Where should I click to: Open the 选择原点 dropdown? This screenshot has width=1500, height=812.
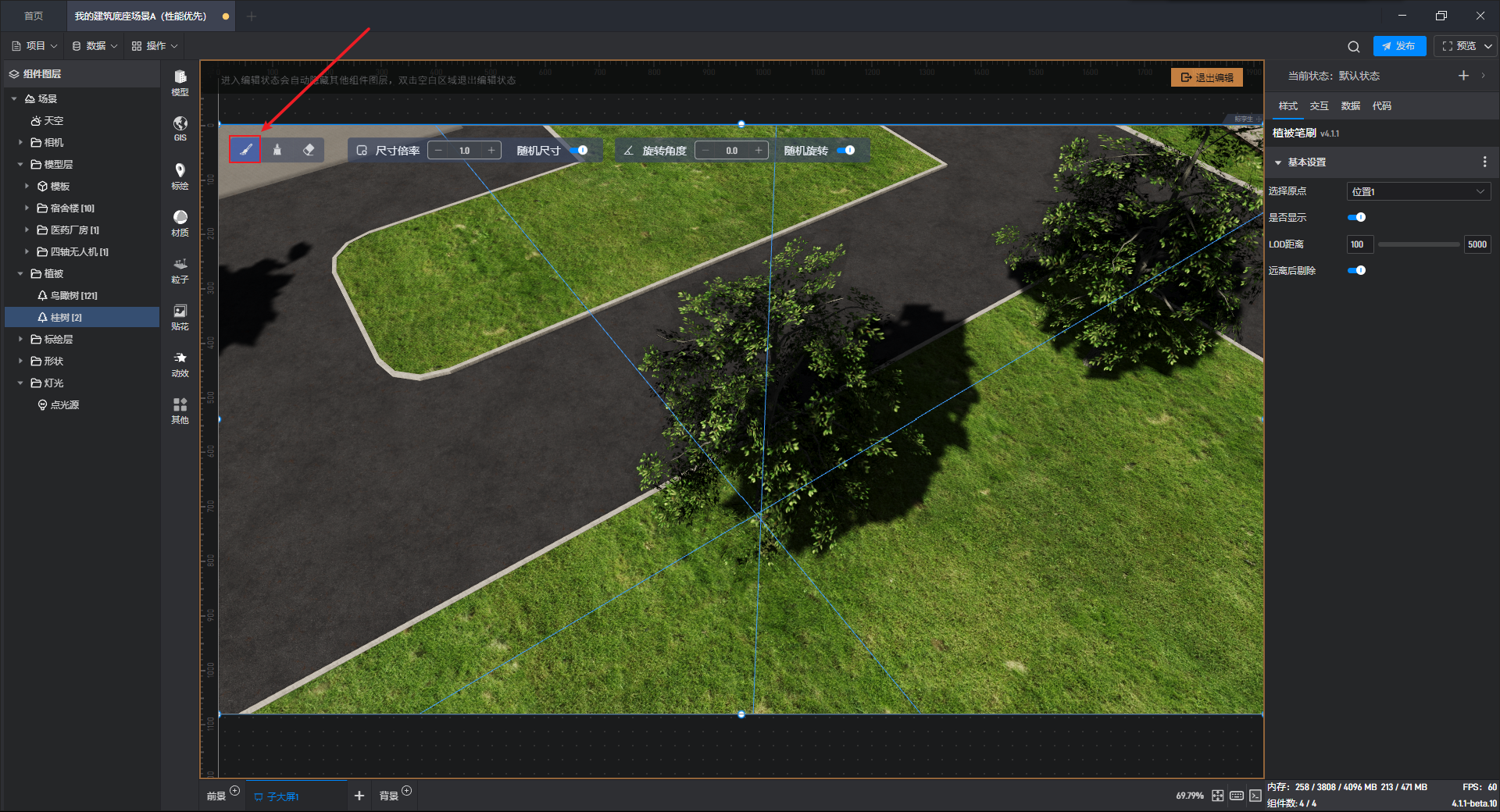pos(1418,191)
